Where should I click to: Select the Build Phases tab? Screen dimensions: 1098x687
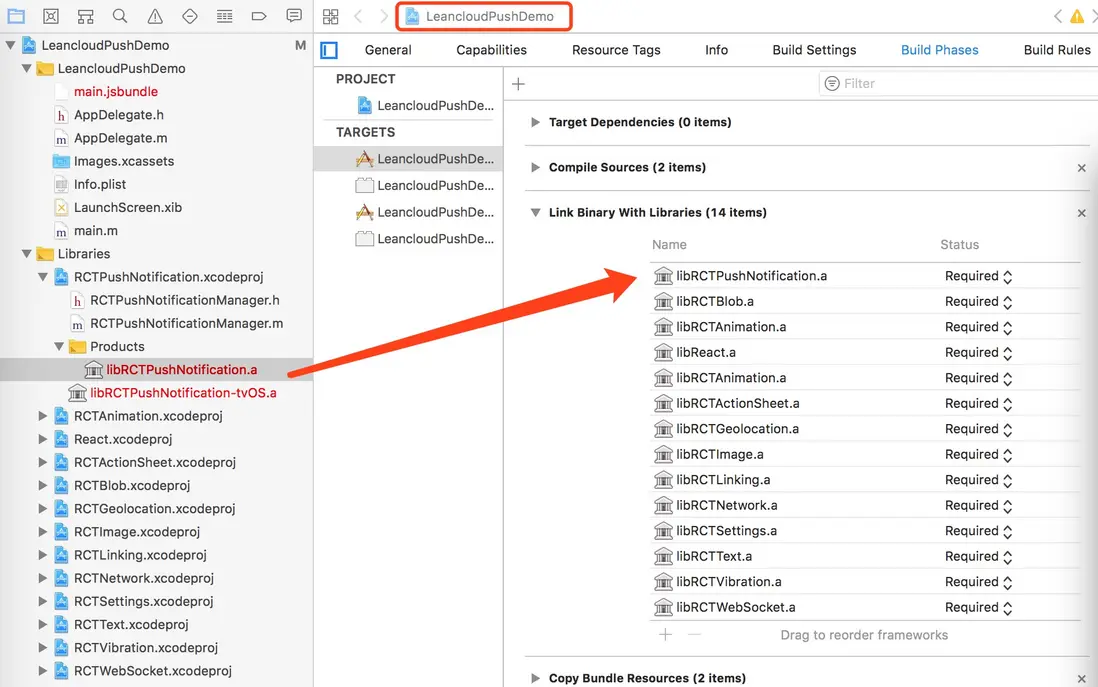pyautogui.click(x=940, y=50)
